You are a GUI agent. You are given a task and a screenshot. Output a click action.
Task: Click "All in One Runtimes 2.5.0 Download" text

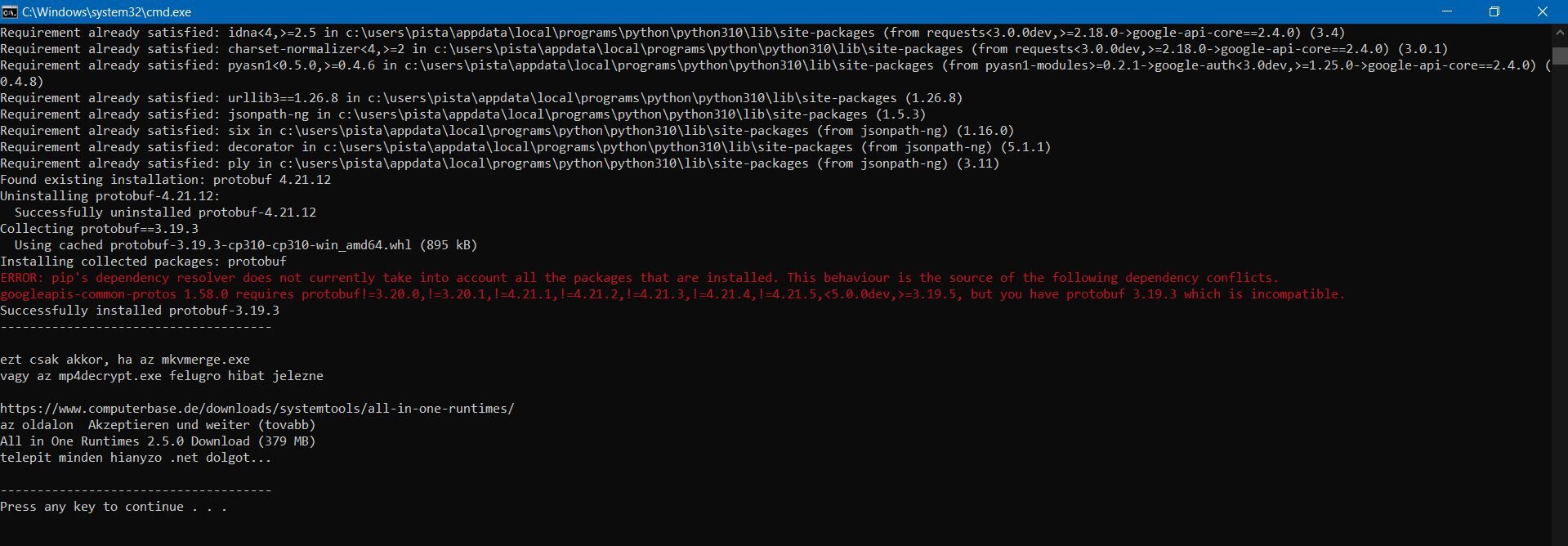click(158, 441)
